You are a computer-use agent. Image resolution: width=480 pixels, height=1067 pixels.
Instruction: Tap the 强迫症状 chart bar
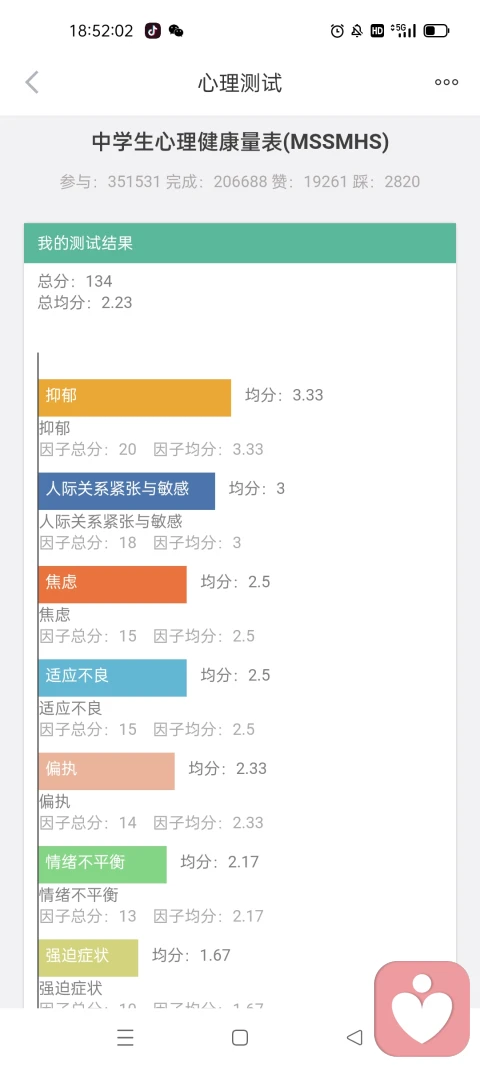(89, 957)
